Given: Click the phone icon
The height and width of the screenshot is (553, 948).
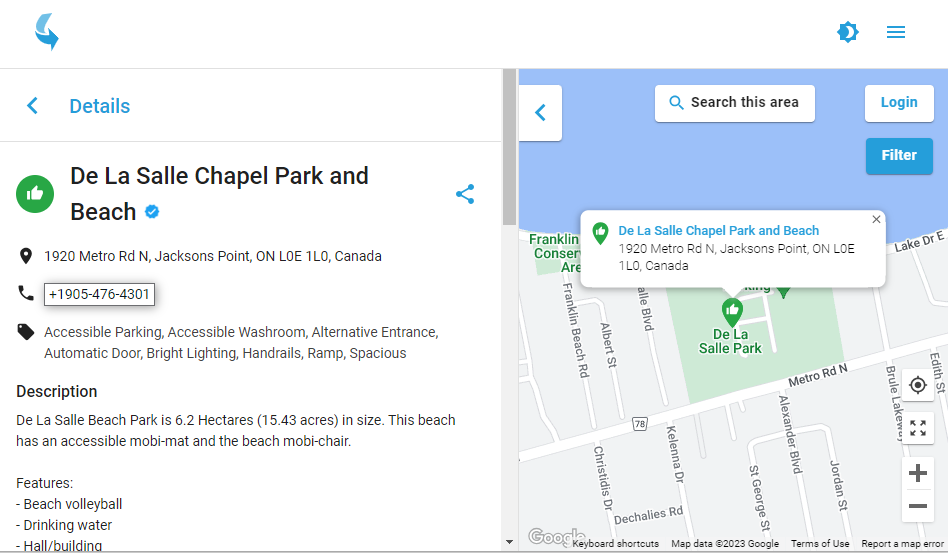Looking at the screenshot, I should click(x=25, y=293).
